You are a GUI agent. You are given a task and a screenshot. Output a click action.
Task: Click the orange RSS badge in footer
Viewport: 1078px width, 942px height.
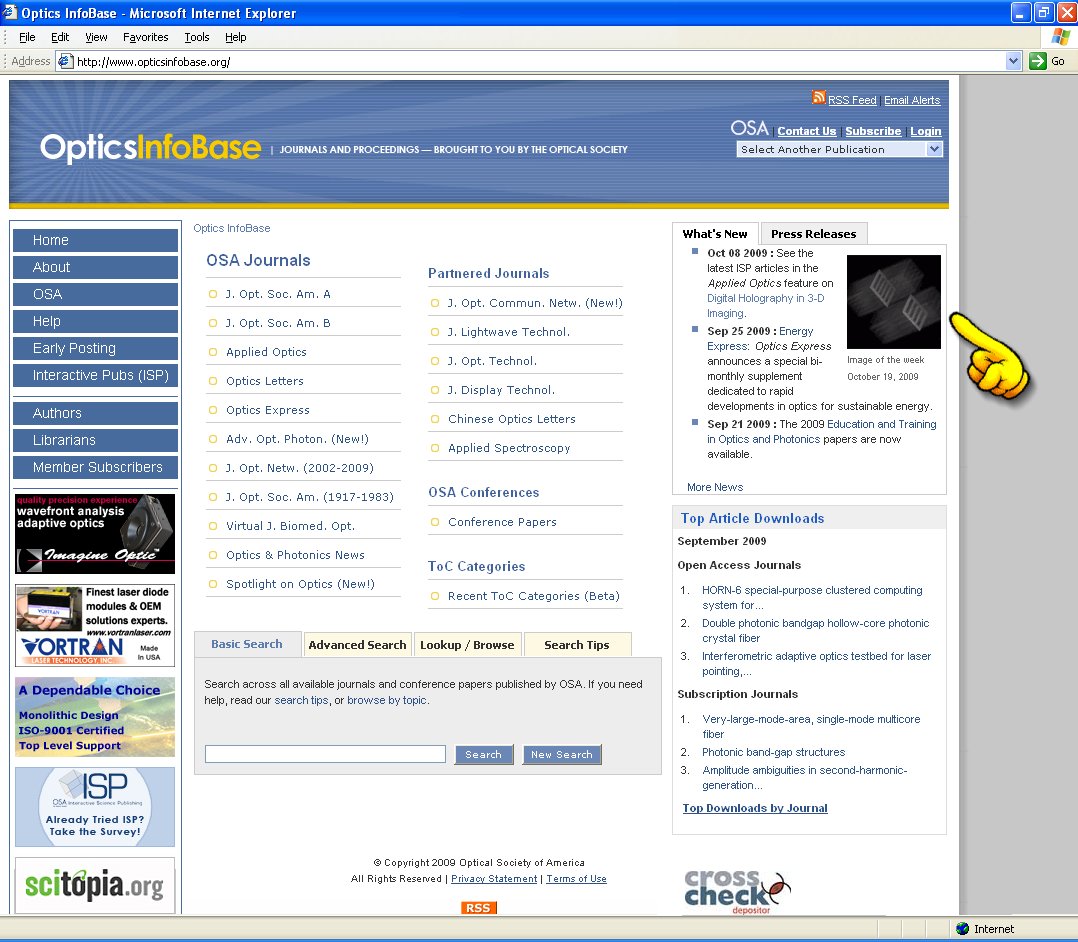pos(478,908)
